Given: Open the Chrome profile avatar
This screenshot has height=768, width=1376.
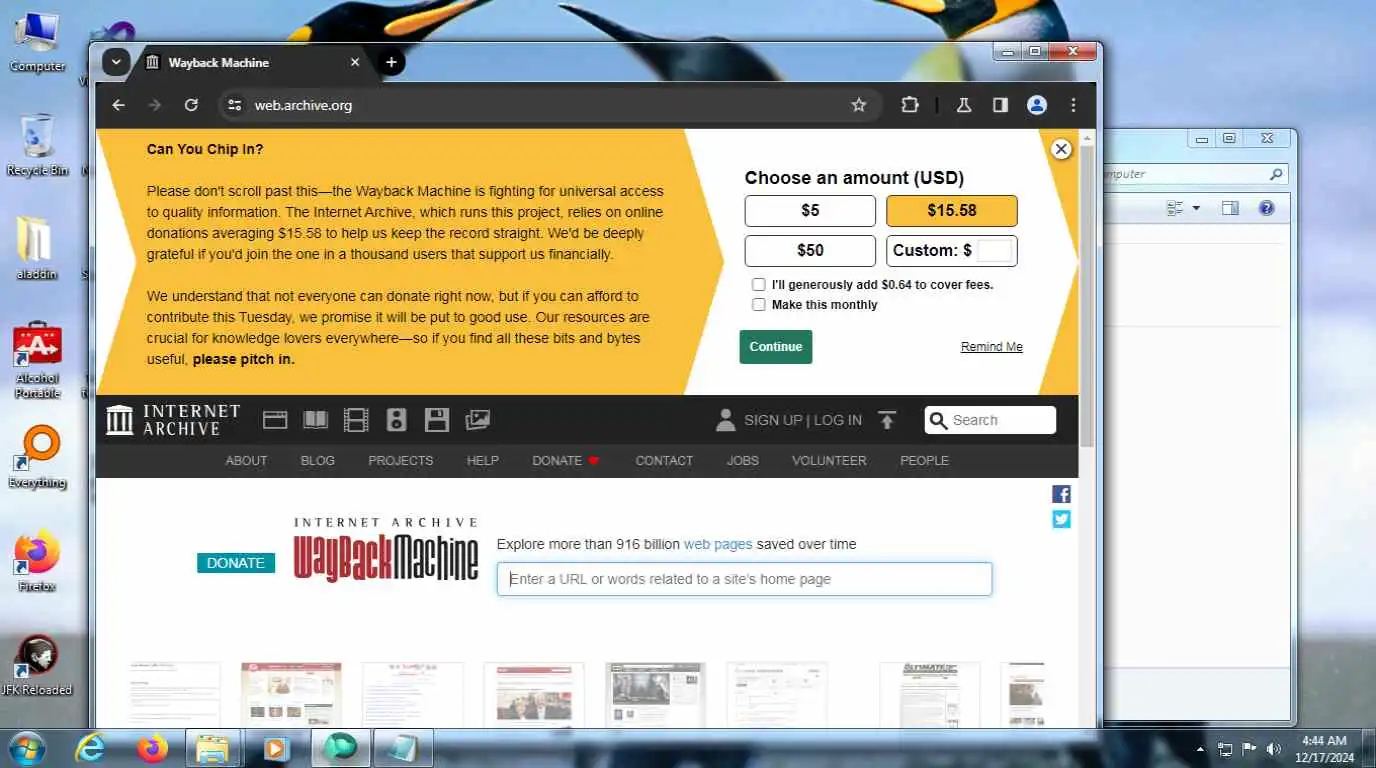Looking at the screenshot, I should 1037,105.
